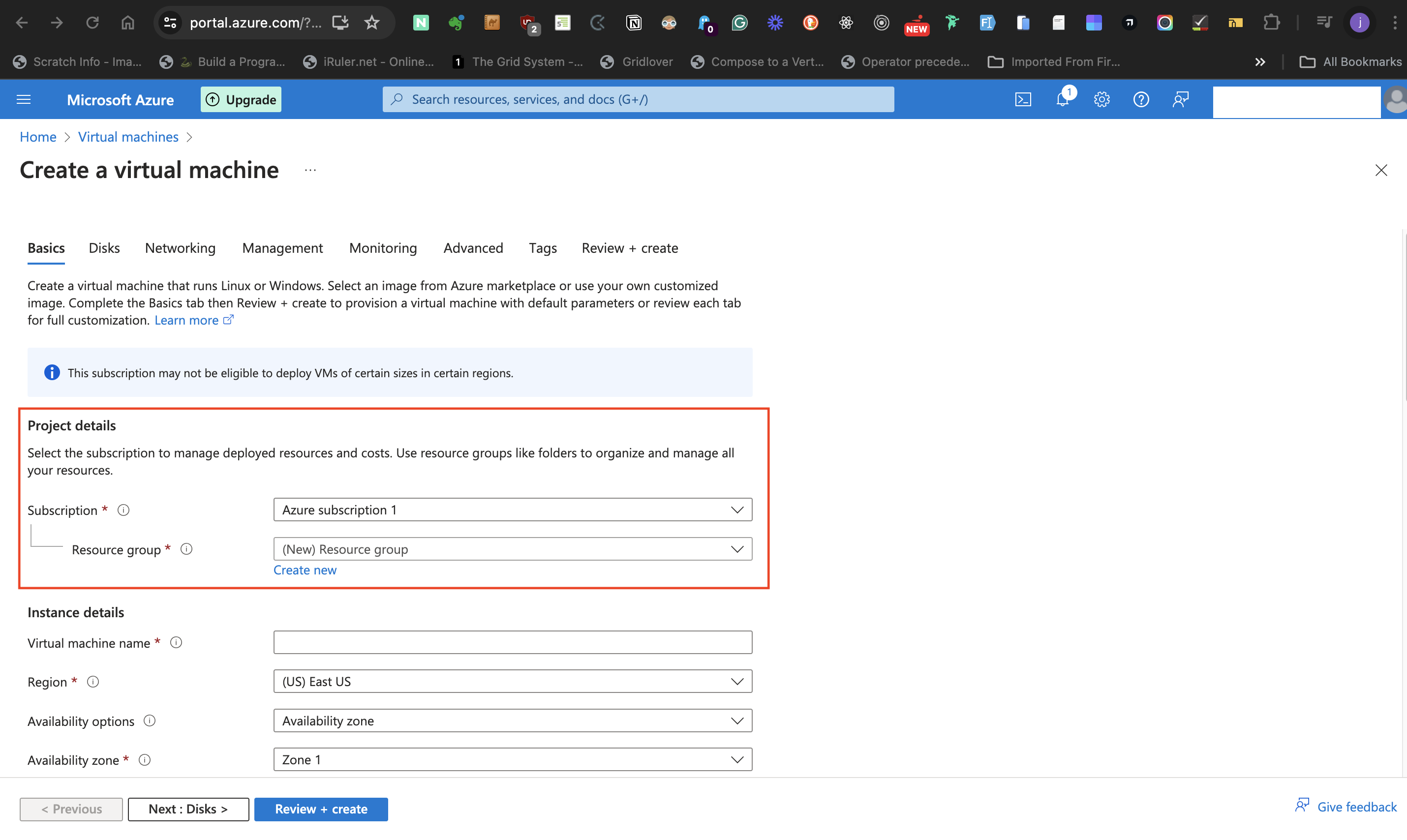Click info icon beside Resource group
This screenshot has height=840, width=1407.
(x=186, y=549)
